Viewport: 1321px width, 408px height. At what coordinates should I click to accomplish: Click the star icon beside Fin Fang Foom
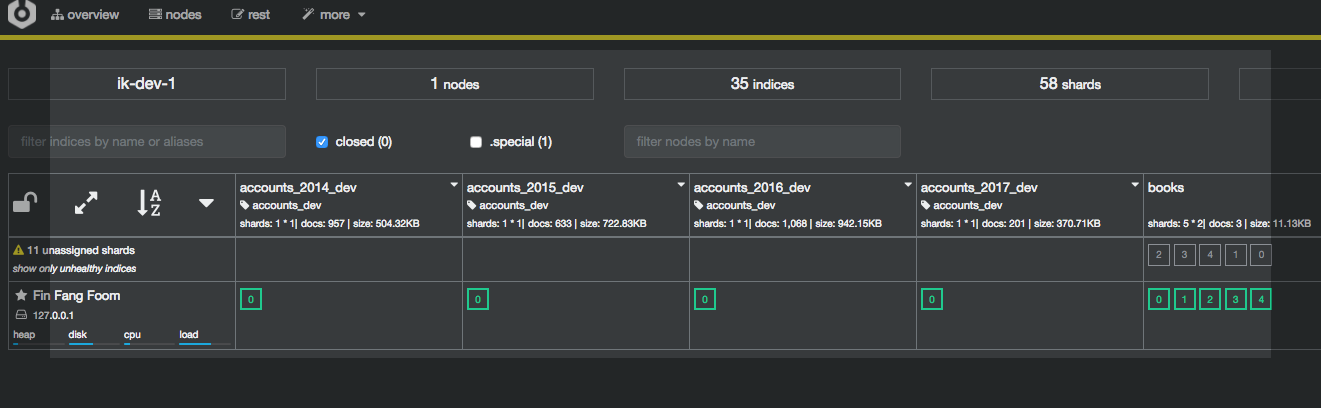[21, 296]
